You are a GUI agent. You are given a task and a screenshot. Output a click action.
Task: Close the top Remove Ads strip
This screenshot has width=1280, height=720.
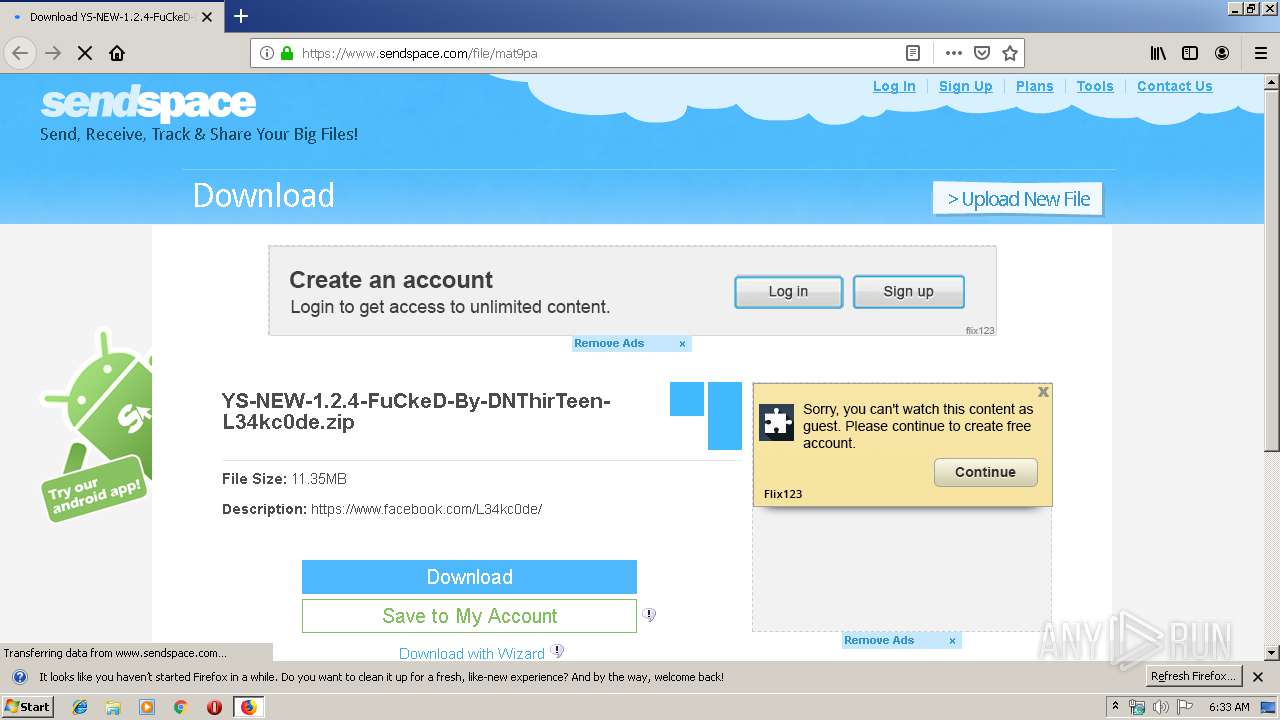pyautogui.click(x=682, y=344)
